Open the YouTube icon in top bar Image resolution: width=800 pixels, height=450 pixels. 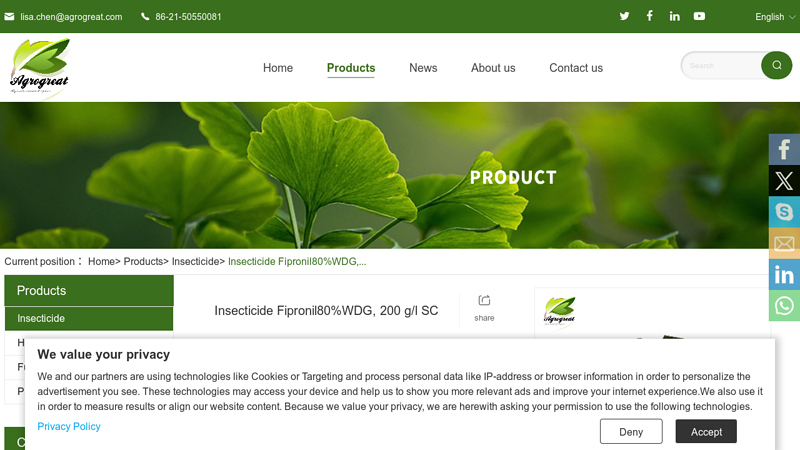click(x=699, y=16)
